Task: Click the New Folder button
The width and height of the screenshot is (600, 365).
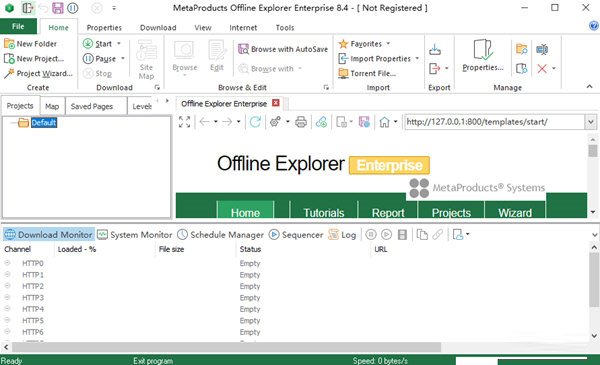Action: click(x=31, y=44)
